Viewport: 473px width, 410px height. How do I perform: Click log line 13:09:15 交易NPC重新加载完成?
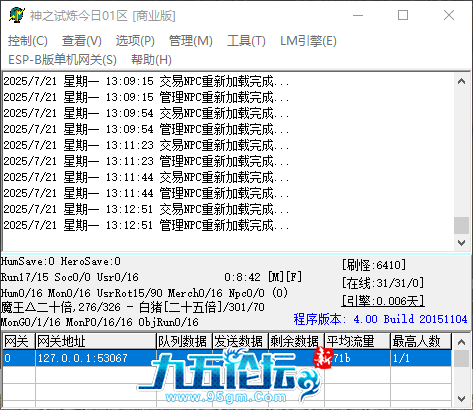[x=146, y=81]
